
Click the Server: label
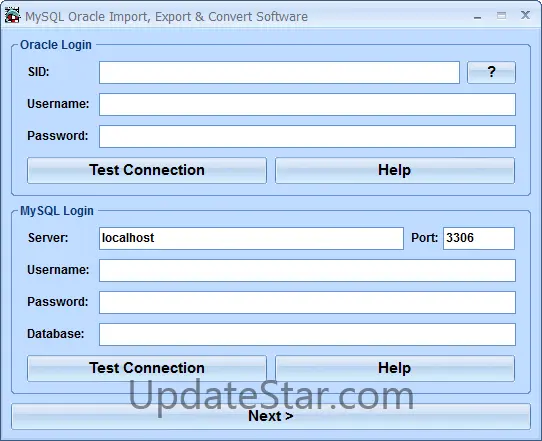[x=48, y=238]
